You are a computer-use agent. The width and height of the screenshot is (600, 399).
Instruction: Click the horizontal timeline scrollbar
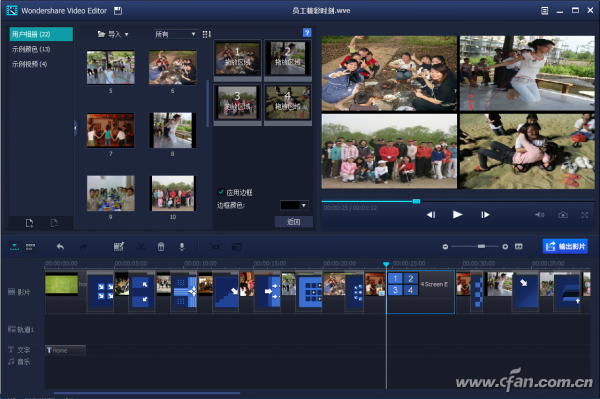coord(147,393)
